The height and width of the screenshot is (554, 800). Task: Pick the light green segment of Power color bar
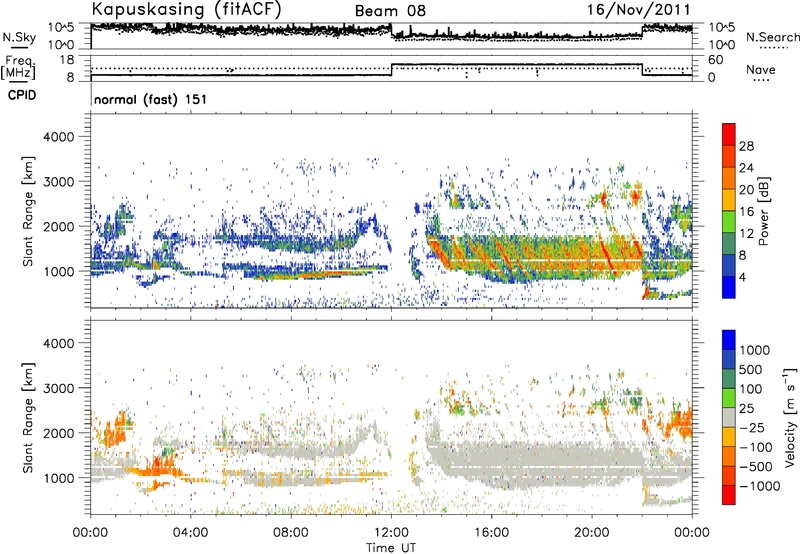729,222
